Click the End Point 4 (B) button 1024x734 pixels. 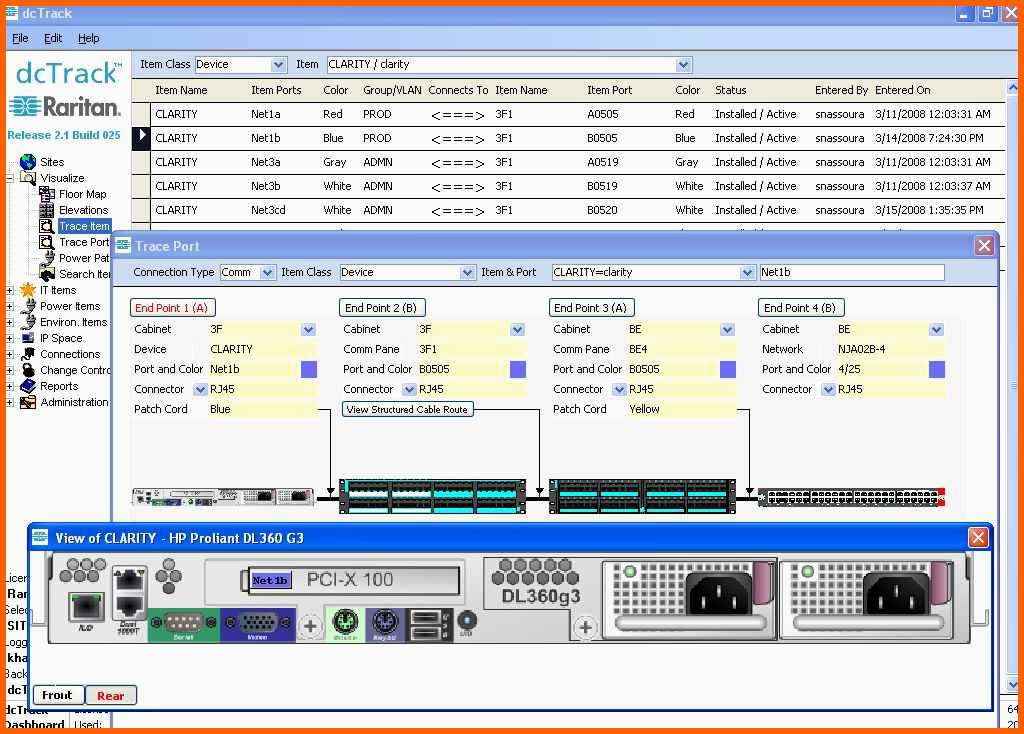[800, 308]
